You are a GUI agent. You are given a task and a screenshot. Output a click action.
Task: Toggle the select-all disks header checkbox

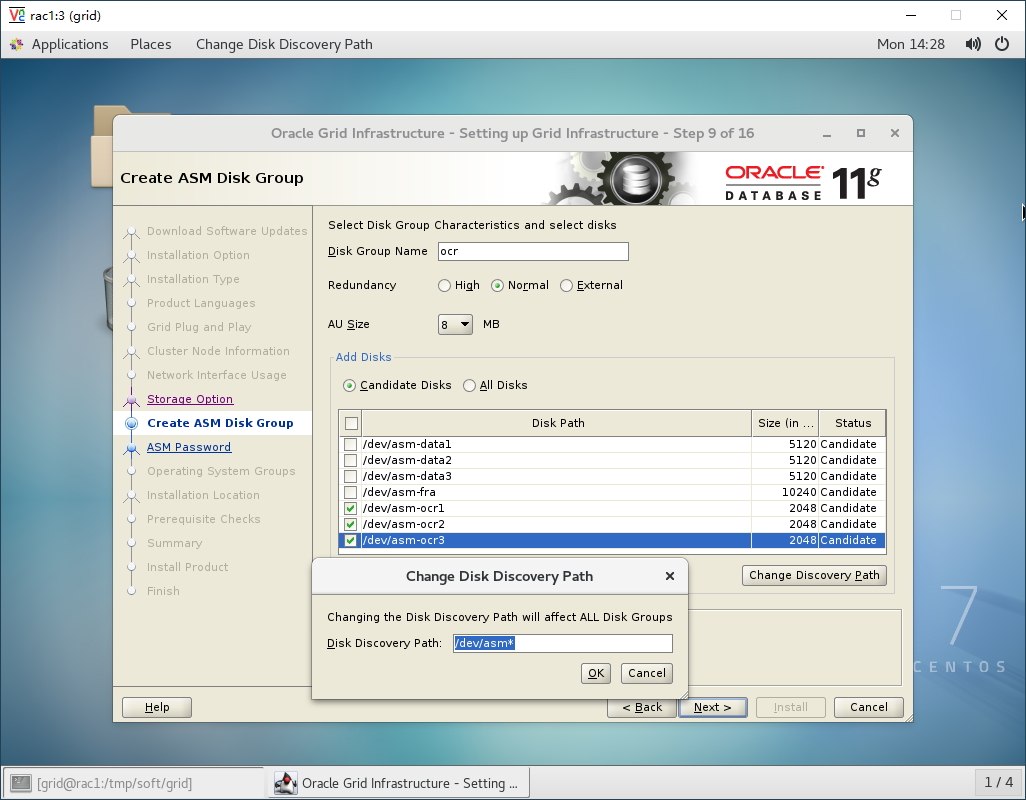click(x=351, y=423)
